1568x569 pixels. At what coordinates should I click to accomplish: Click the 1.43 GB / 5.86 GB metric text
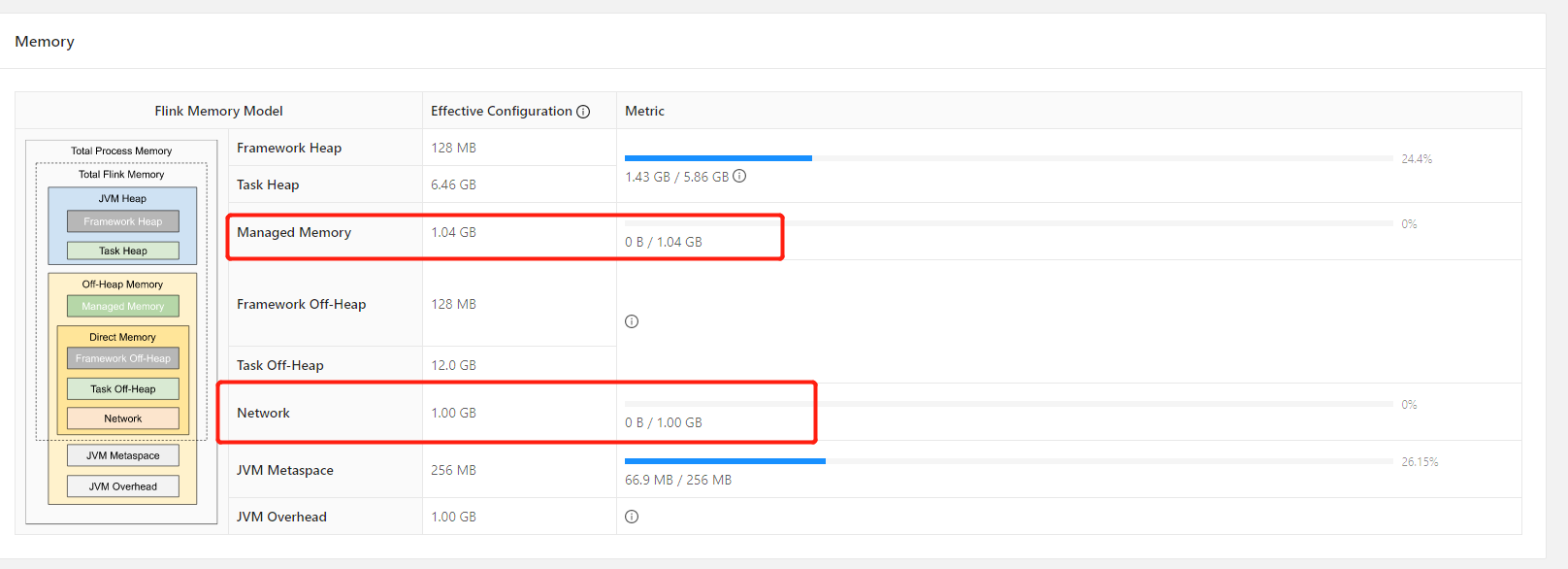(676, 177)
